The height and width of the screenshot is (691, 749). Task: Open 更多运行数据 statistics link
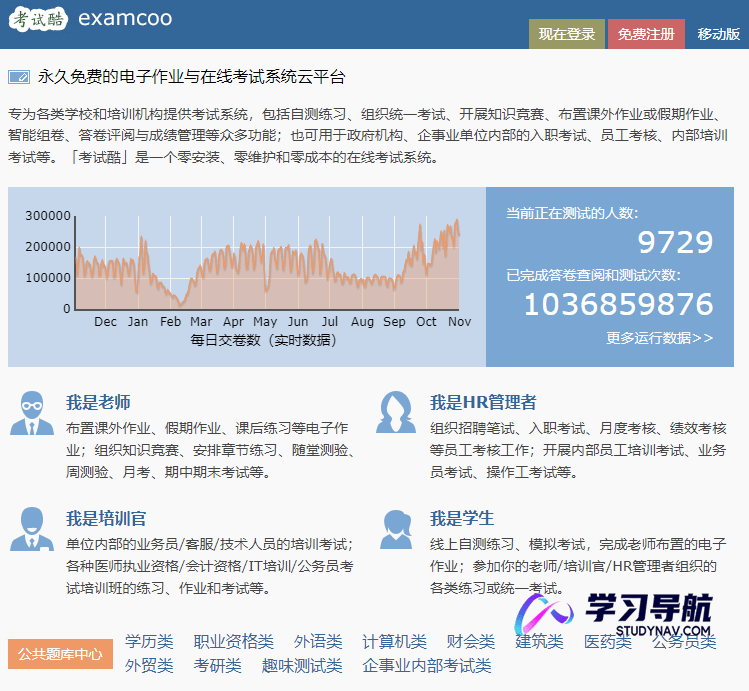click(659, 338)
